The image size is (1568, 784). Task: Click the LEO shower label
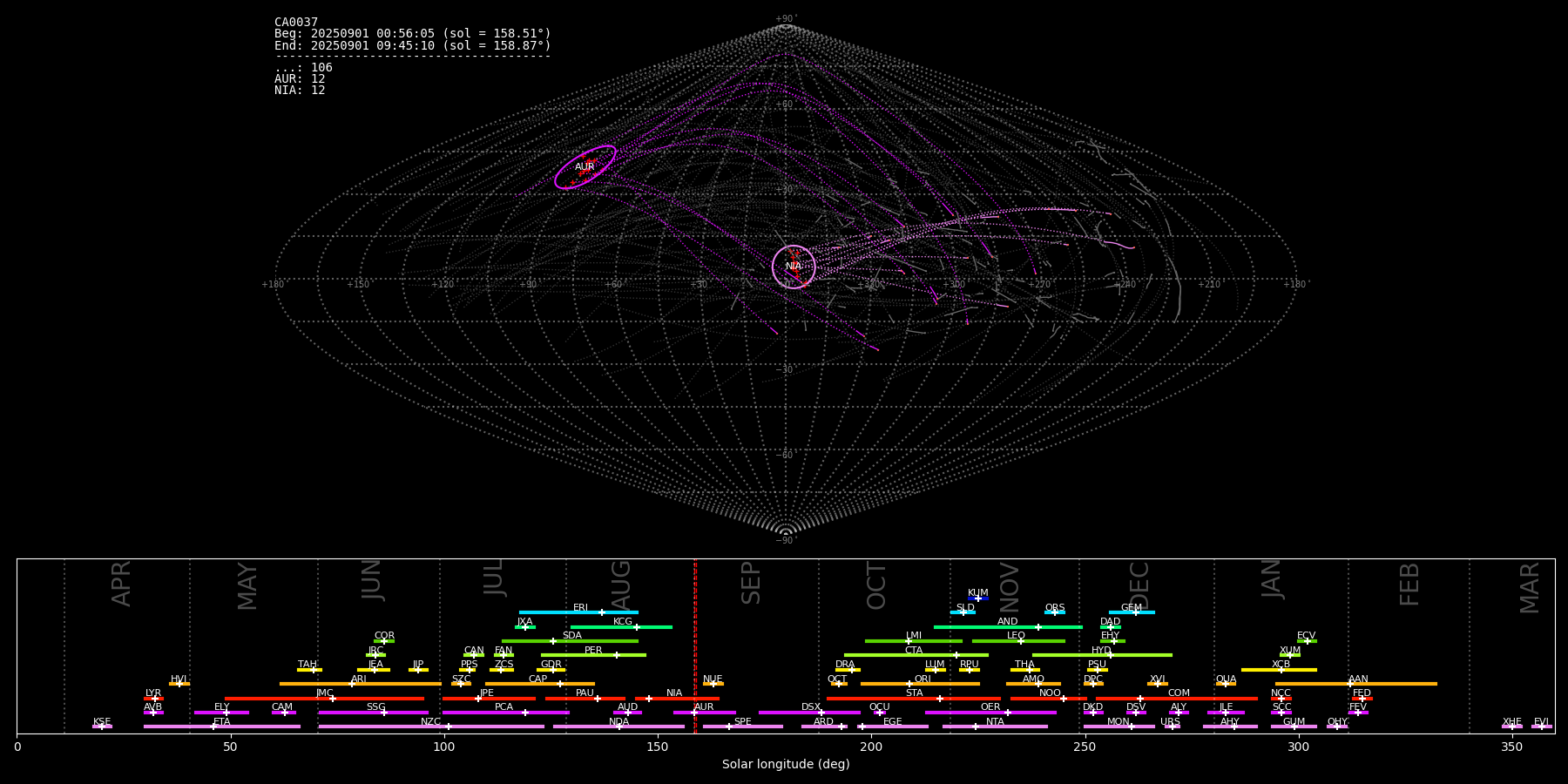tap(1017, 636)
